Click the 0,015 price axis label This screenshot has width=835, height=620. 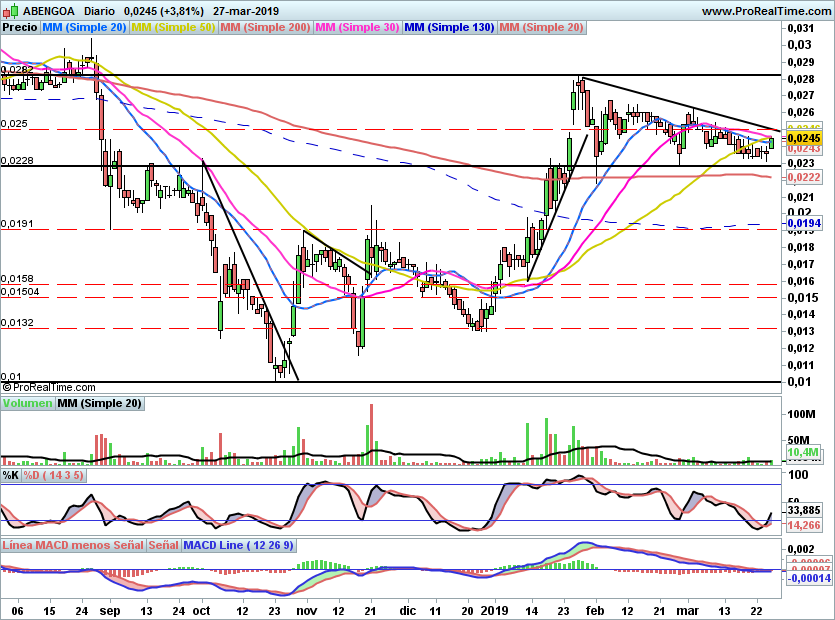(801, 297)
